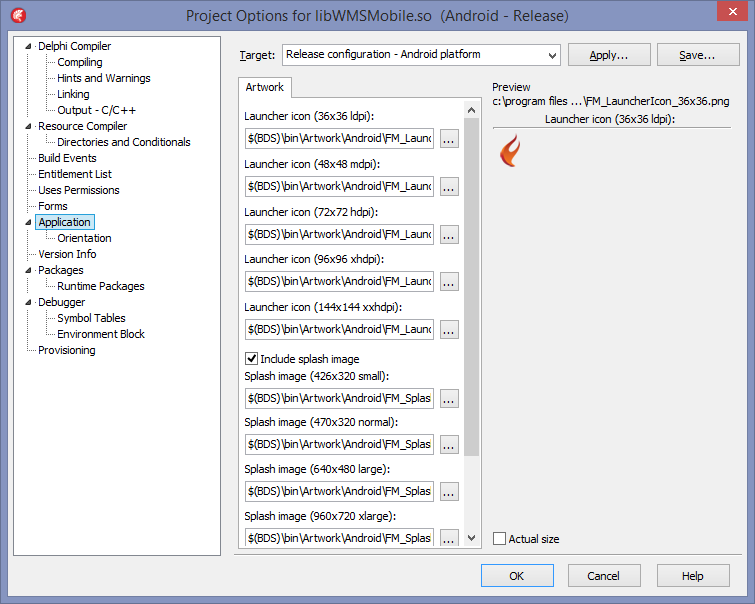Open Version Info options page
The image size is (755, 604).
(x=67, y=254)
